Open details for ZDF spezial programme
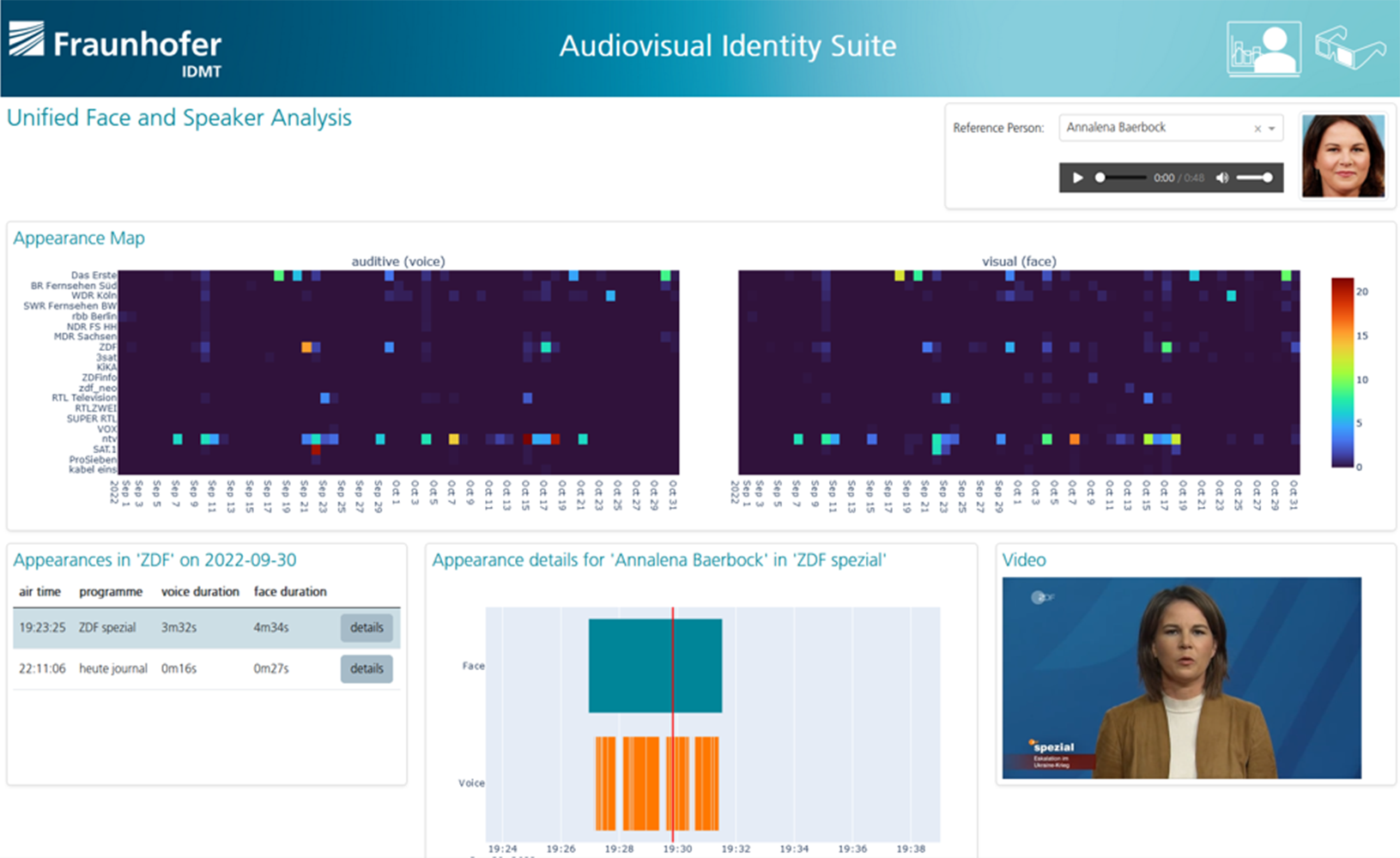Screen dimensions: 1400x858 pyautogui.click(x=367, y=628)
